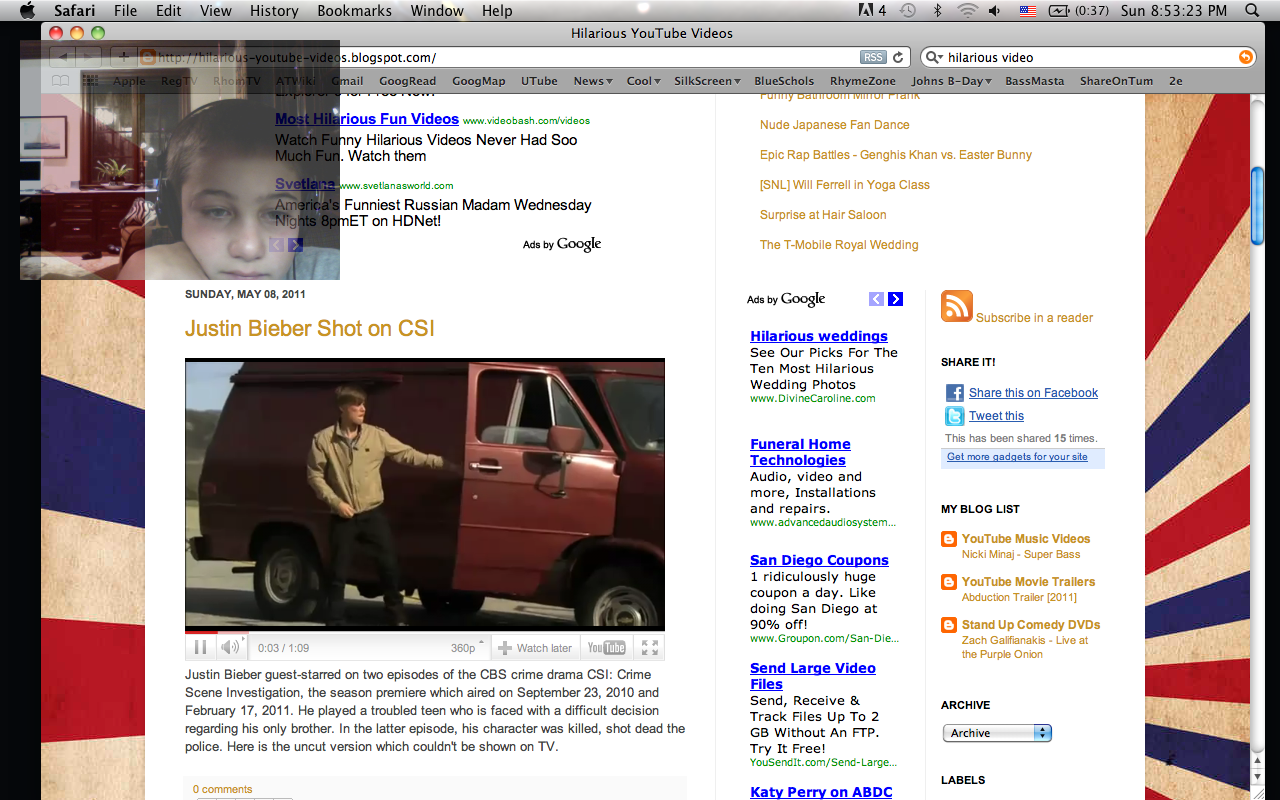Click Most Hilarious Fun Videos ad link
The height and width of the screenshot is (800, 1280).
pos(367,119)
